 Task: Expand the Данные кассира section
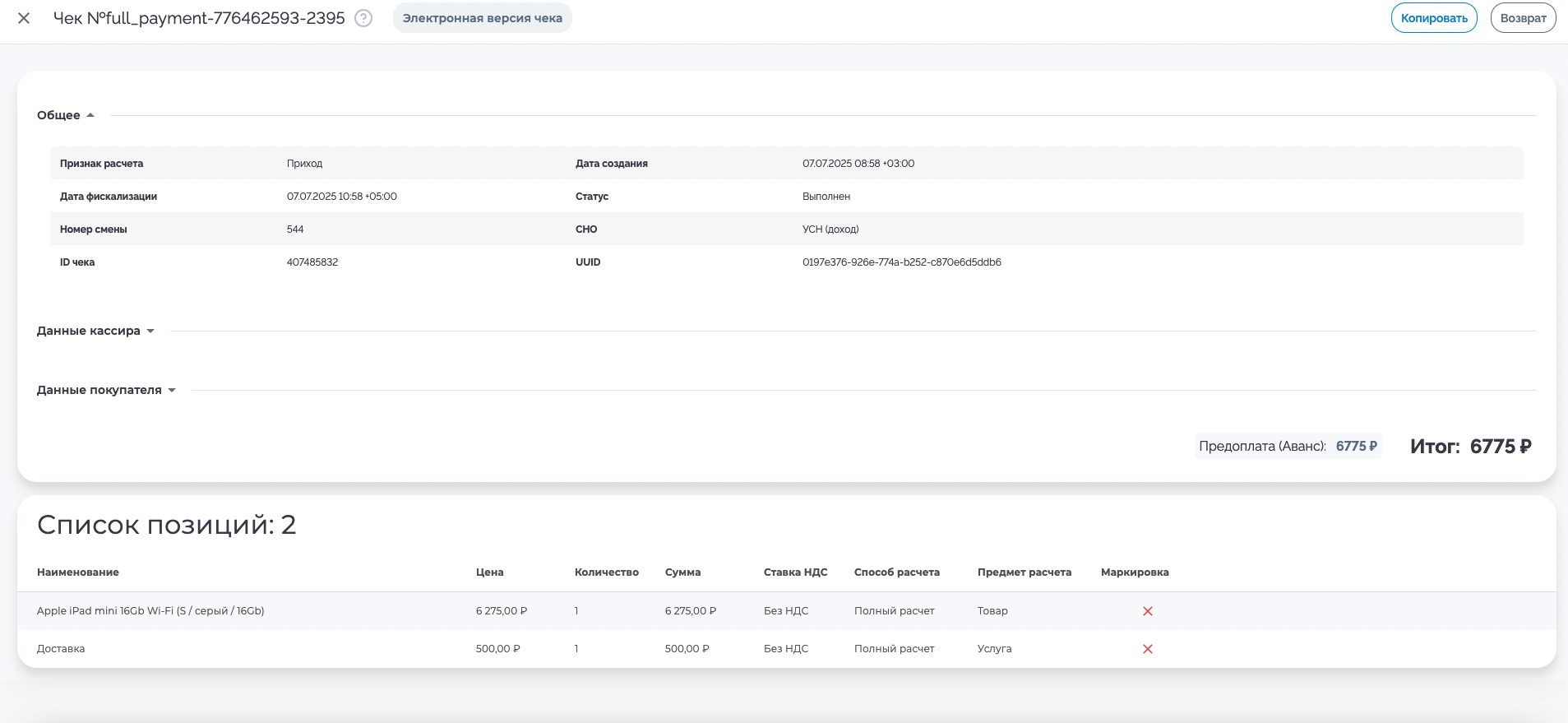(x=95, y=331)
